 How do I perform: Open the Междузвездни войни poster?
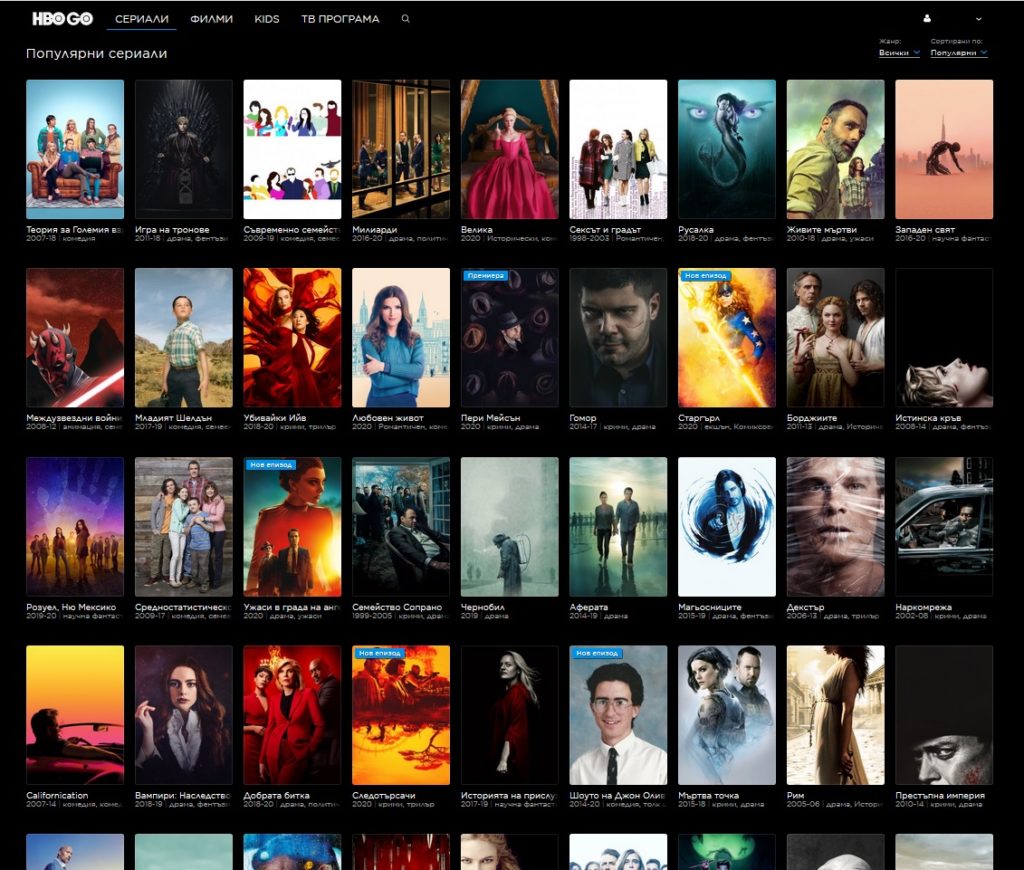75,338
